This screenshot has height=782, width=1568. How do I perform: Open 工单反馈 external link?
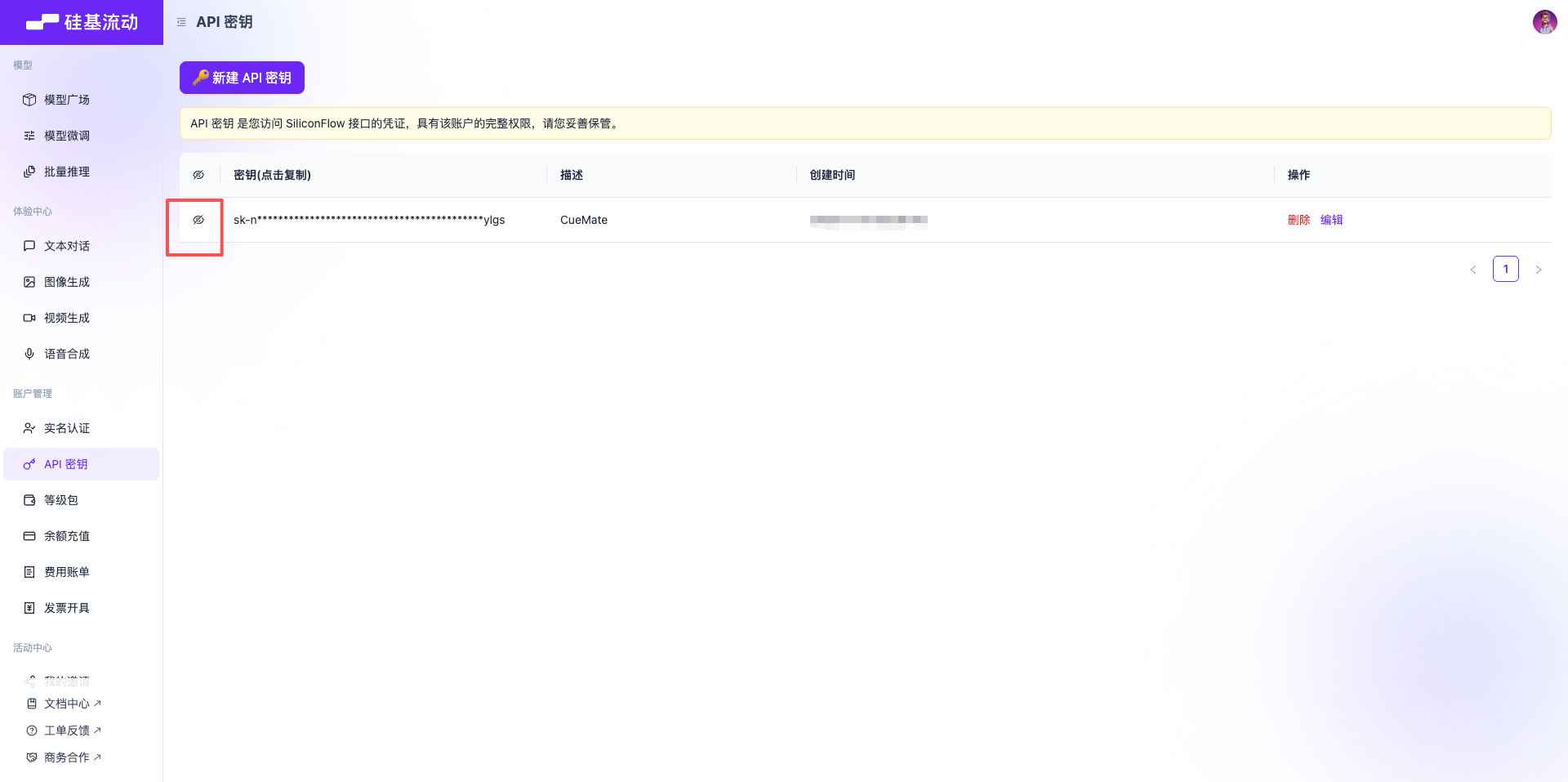(x=69, y=730)
